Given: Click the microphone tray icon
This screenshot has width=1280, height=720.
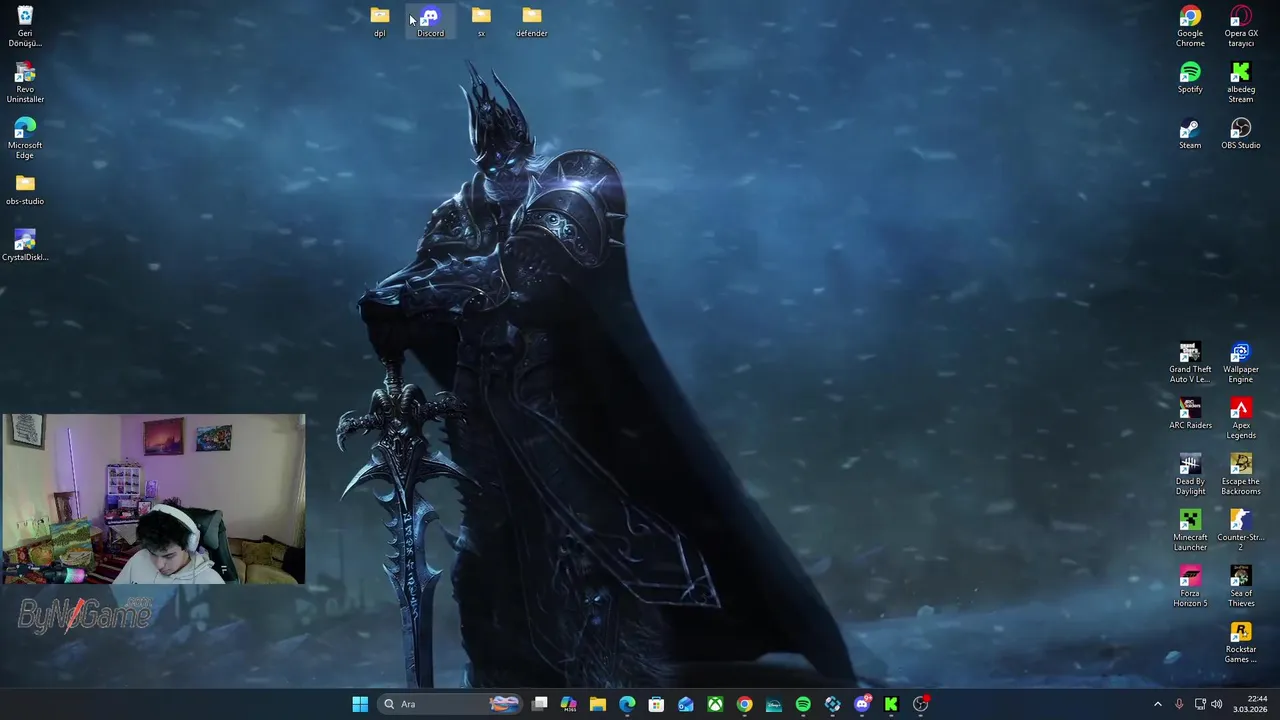Looking at the screenshot, I should (x=1179, y=704).
